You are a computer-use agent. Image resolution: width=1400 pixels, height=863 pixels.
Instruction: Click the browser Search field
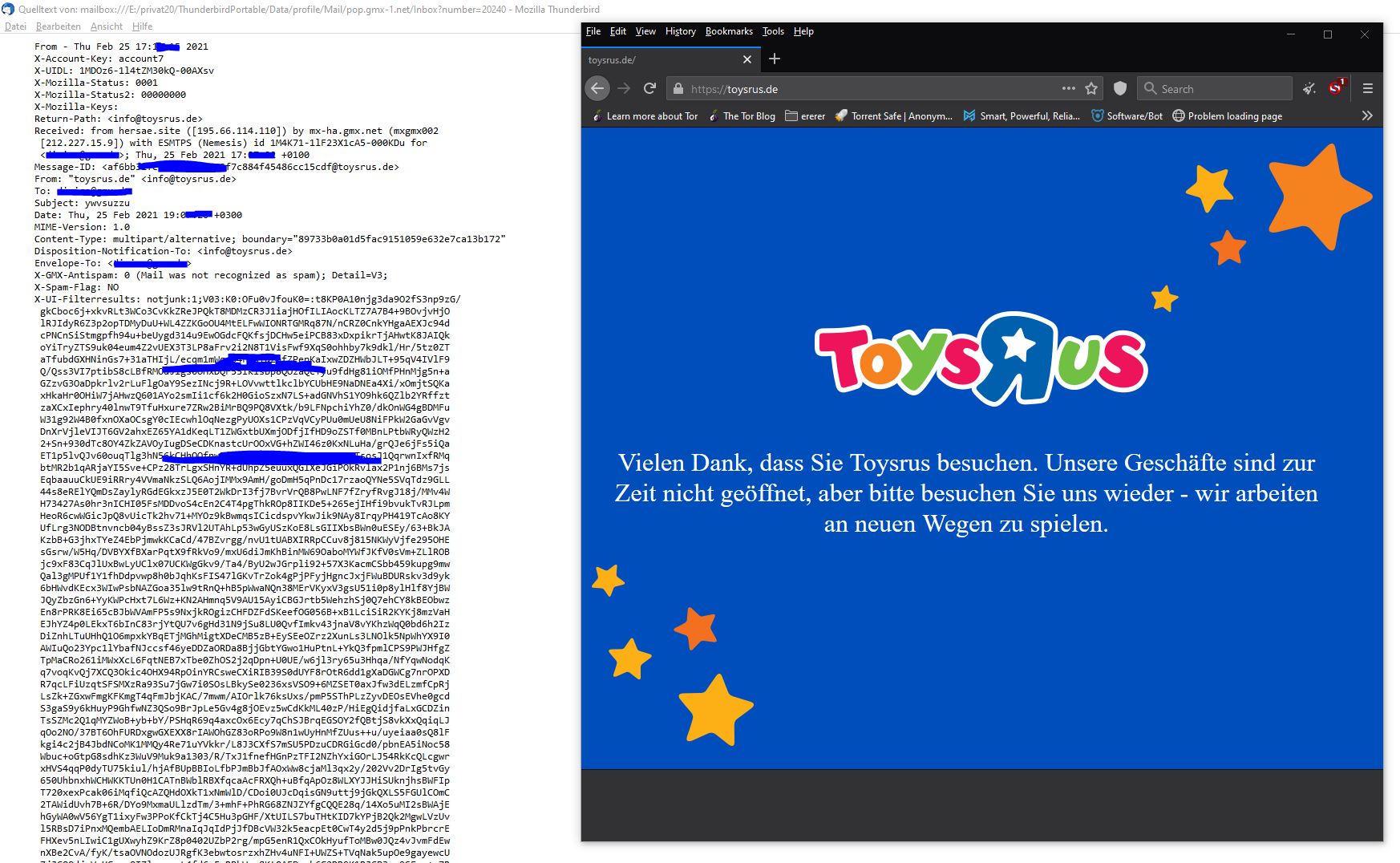click(x=1214, y=89)
